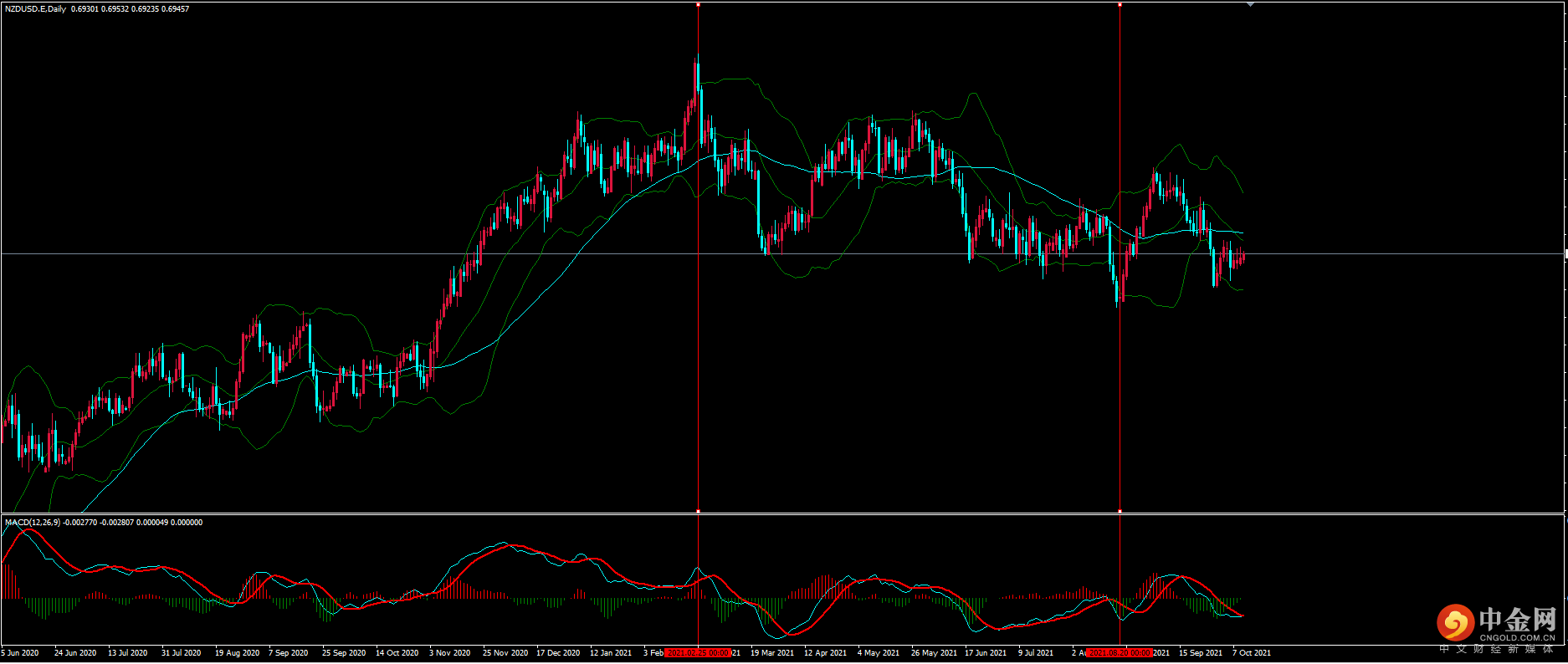Click the MACD(12,26,9) indicator label
Screen dimensions: 1568x664
point(33,523)
